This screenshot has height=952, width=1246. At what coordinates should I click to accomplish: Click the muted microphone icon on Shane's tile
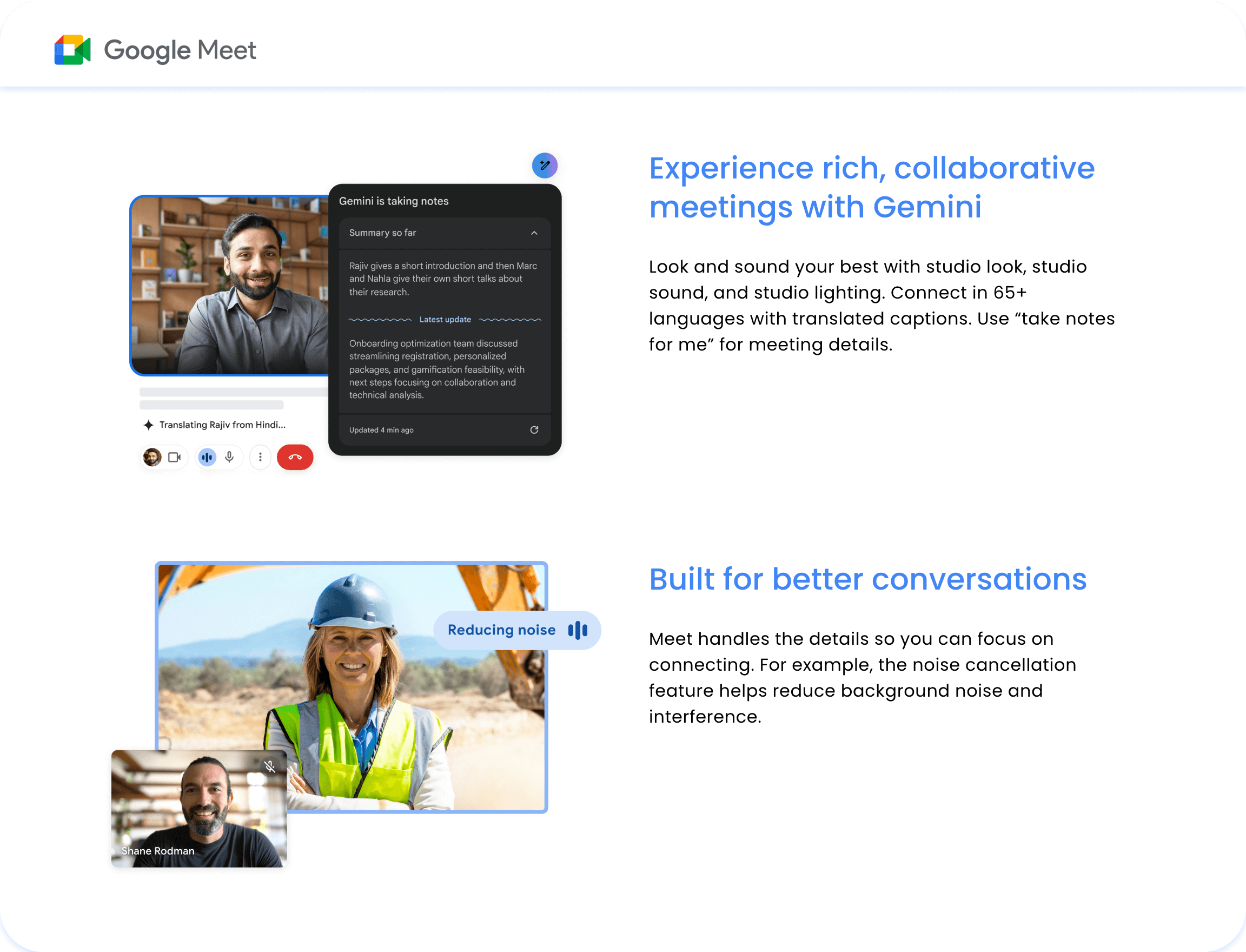click(x=270, y=766)
